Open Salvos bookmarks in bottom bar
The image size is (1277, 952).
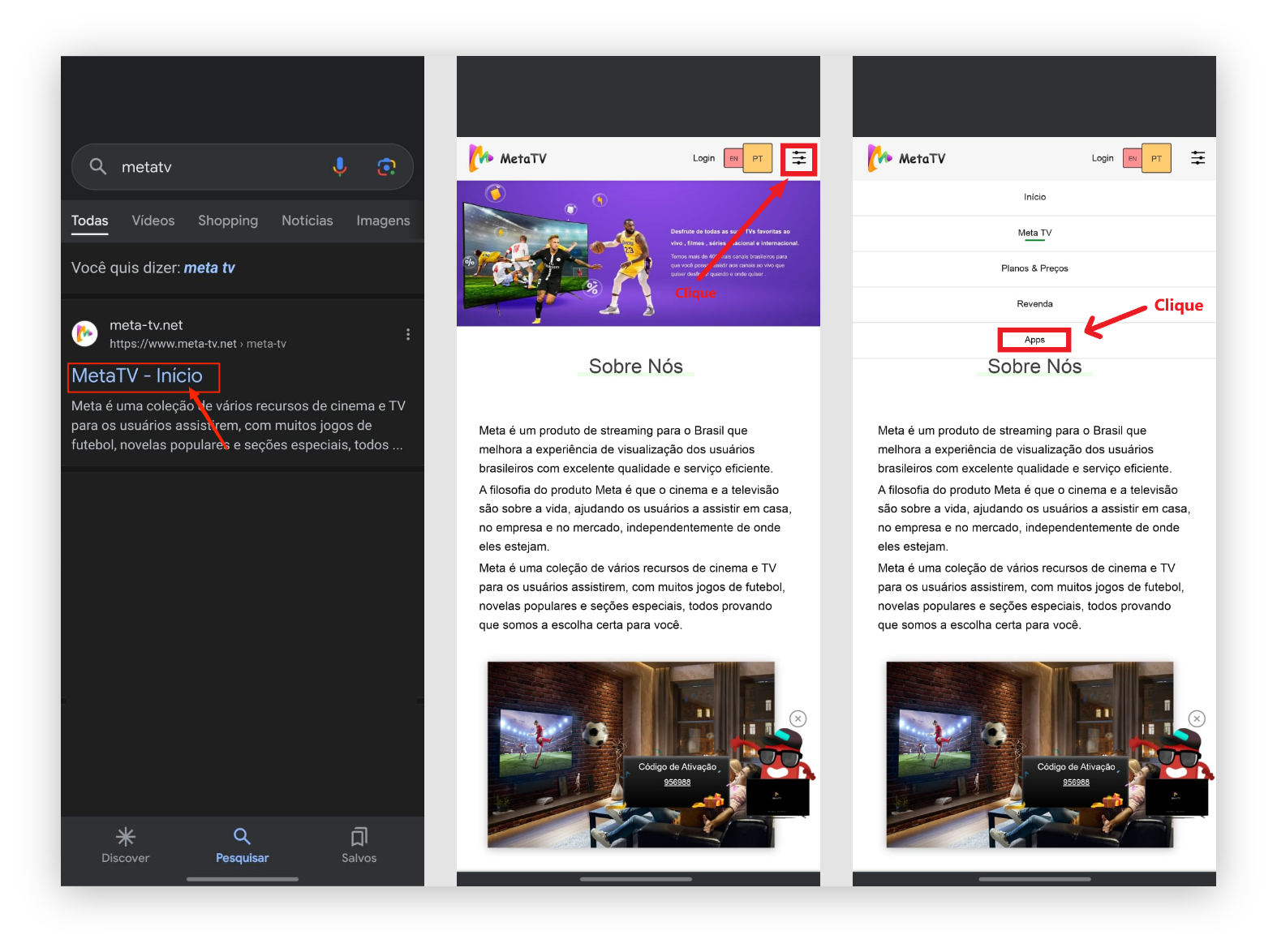(x=359, y=845)
